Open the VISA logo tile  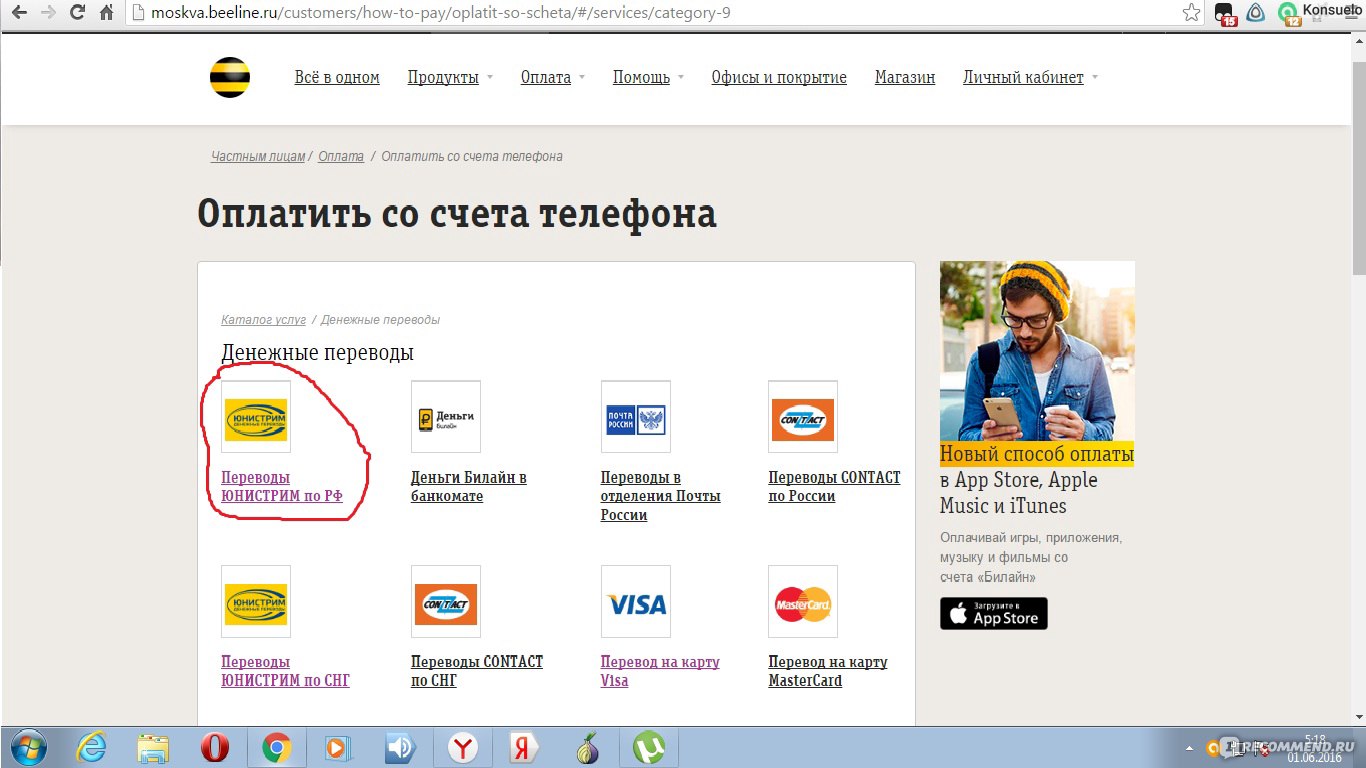coord(636,602)
